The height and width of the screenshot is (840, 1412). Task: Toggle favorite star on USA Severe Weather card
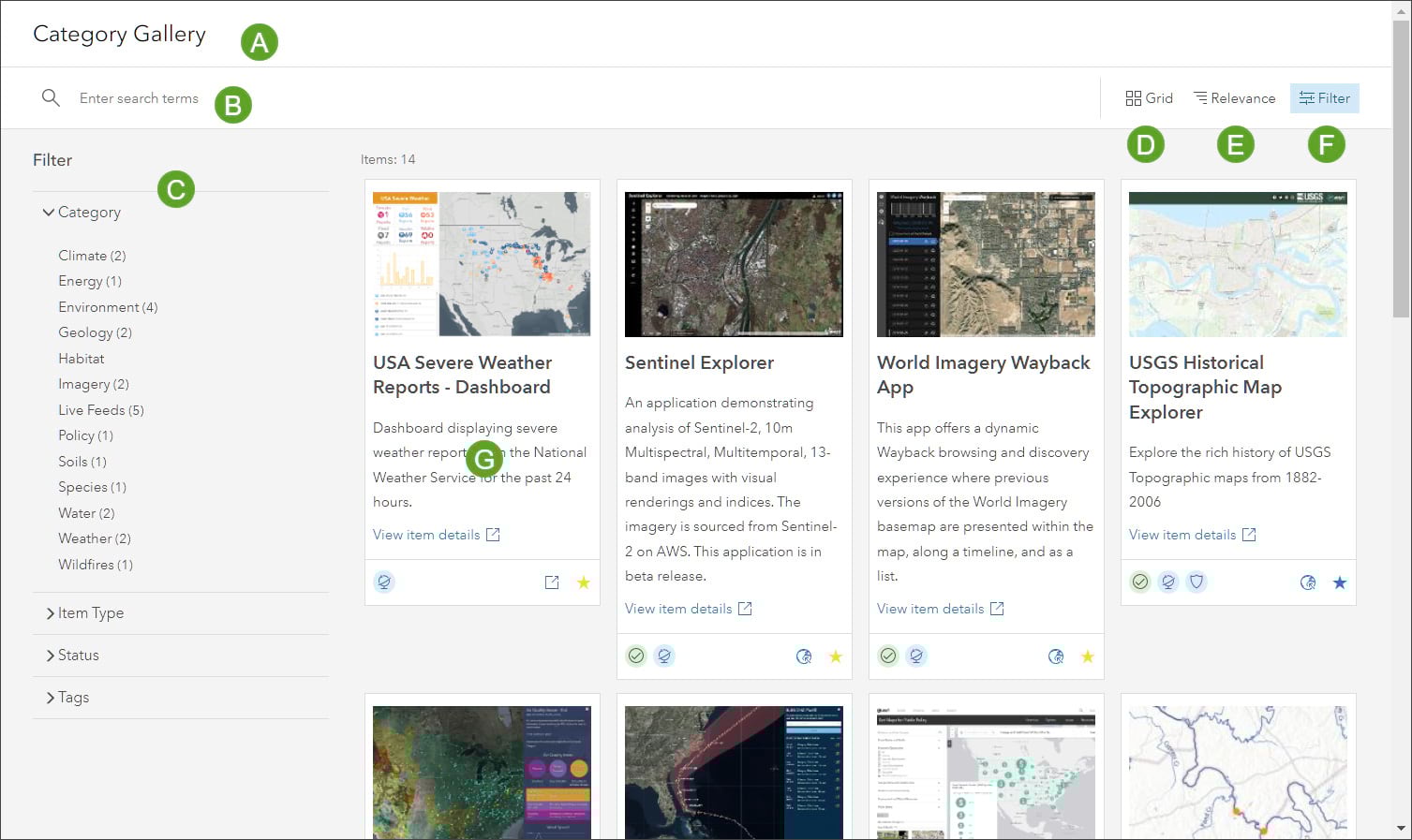(584, 582)
